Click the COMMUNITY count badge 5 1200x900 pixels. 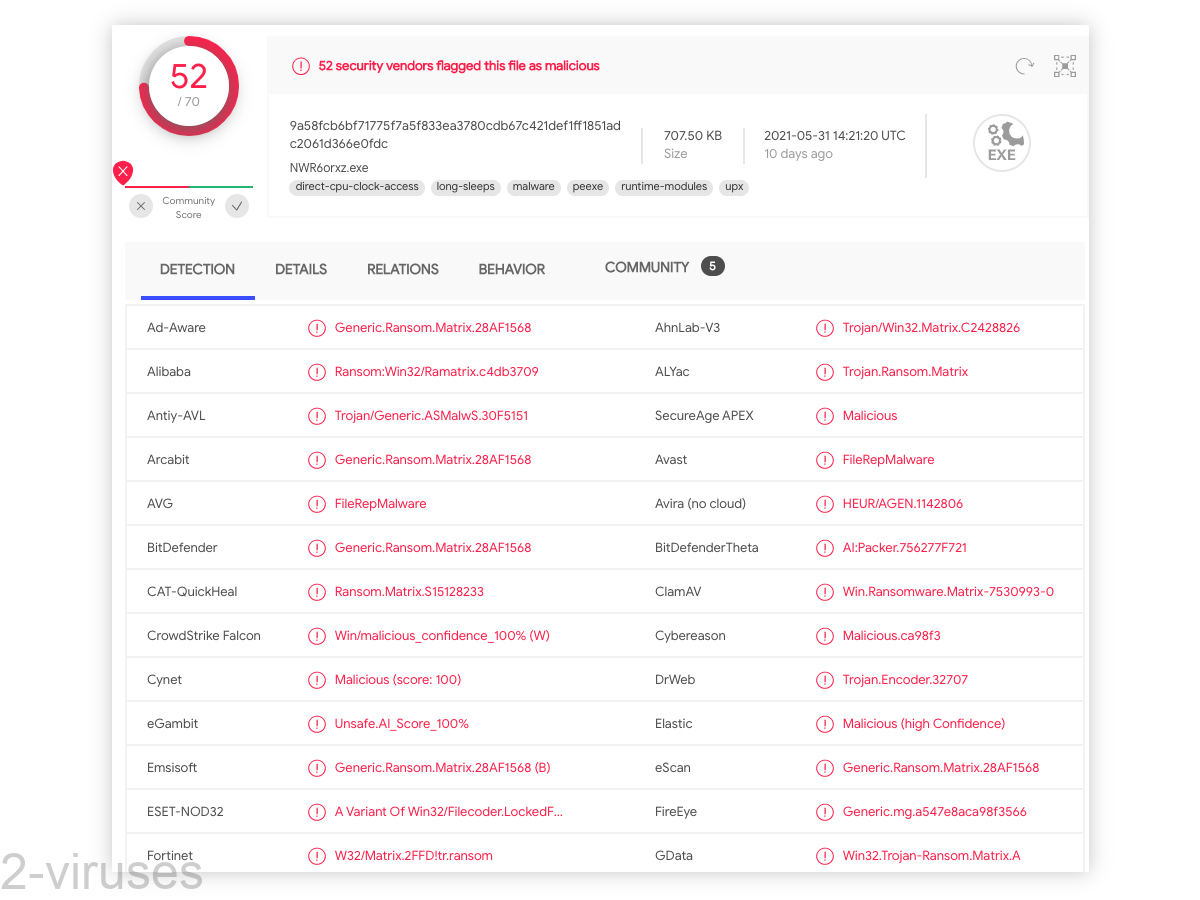point(712,266)
